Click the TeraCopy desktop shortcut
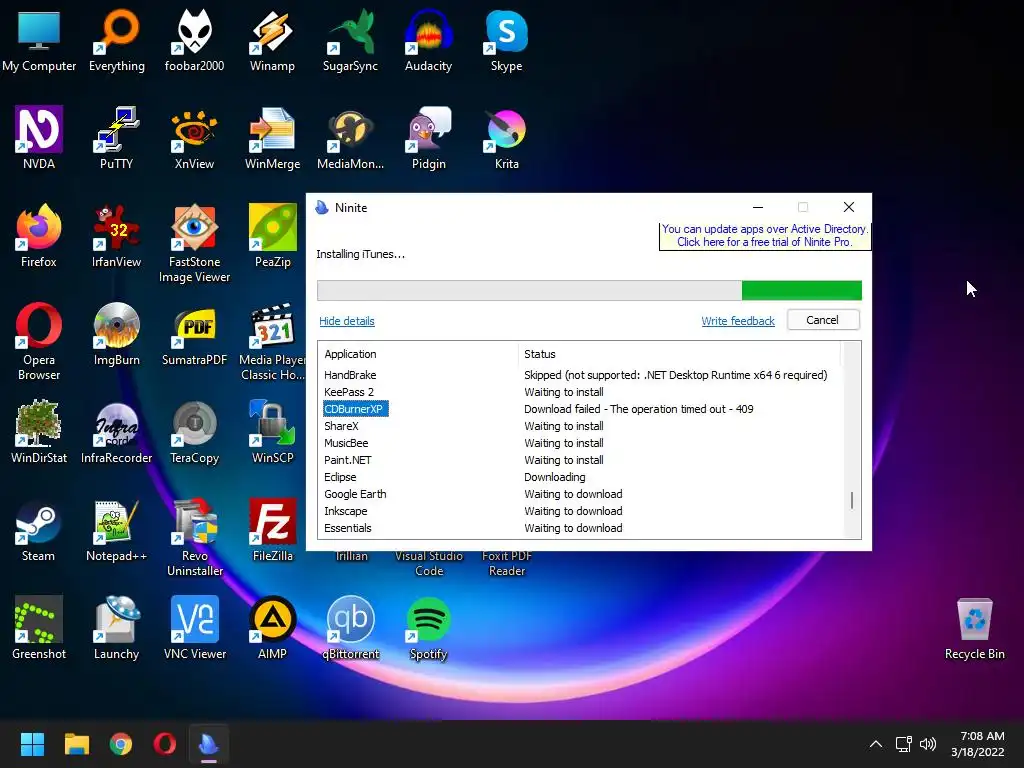This screenshot has width=1024, height=768. pyautogui.click(x=195, y=432)
